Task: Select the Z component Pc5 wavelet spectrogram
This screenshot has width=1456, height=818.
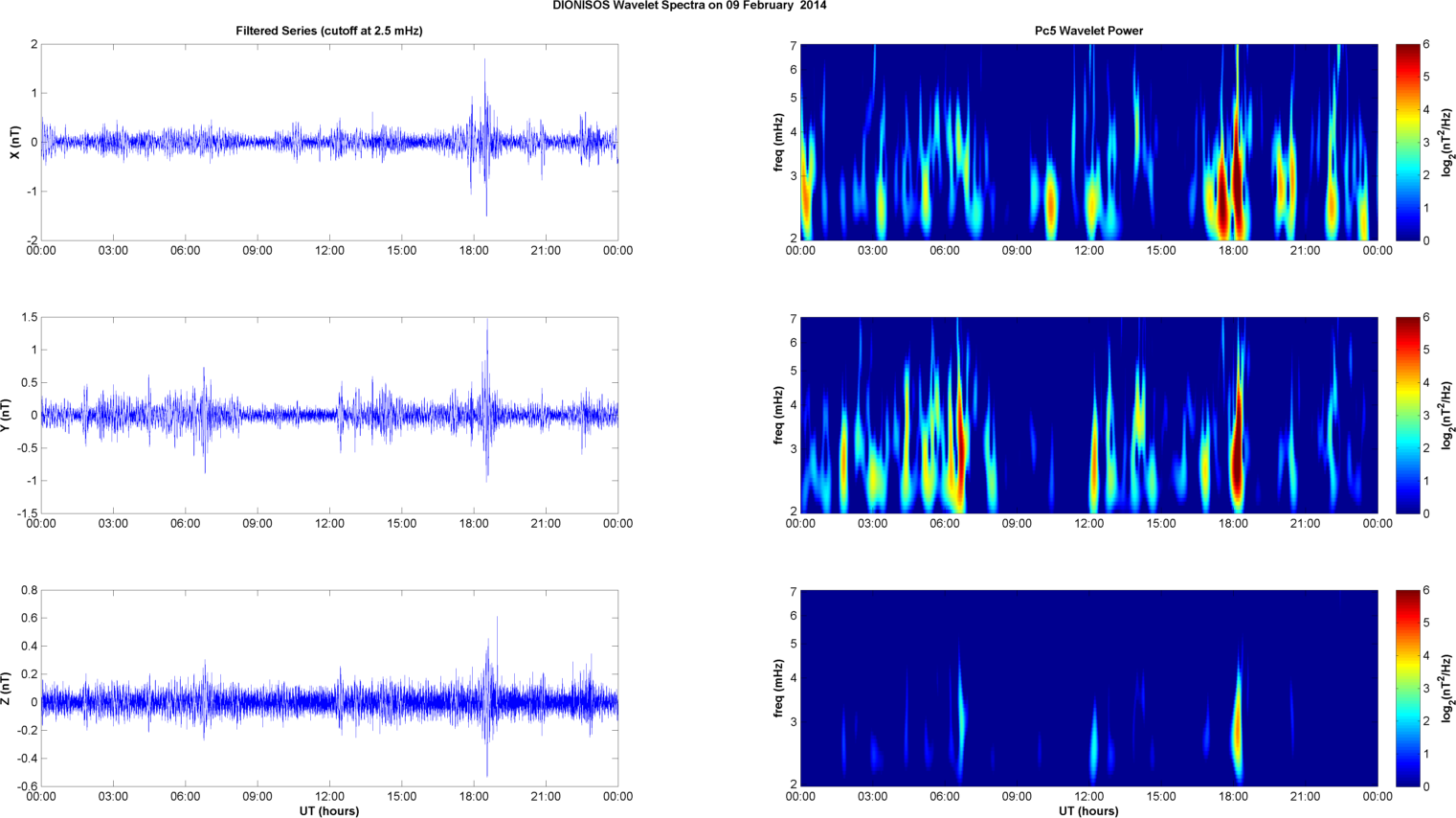Action: pos(1088,688)
